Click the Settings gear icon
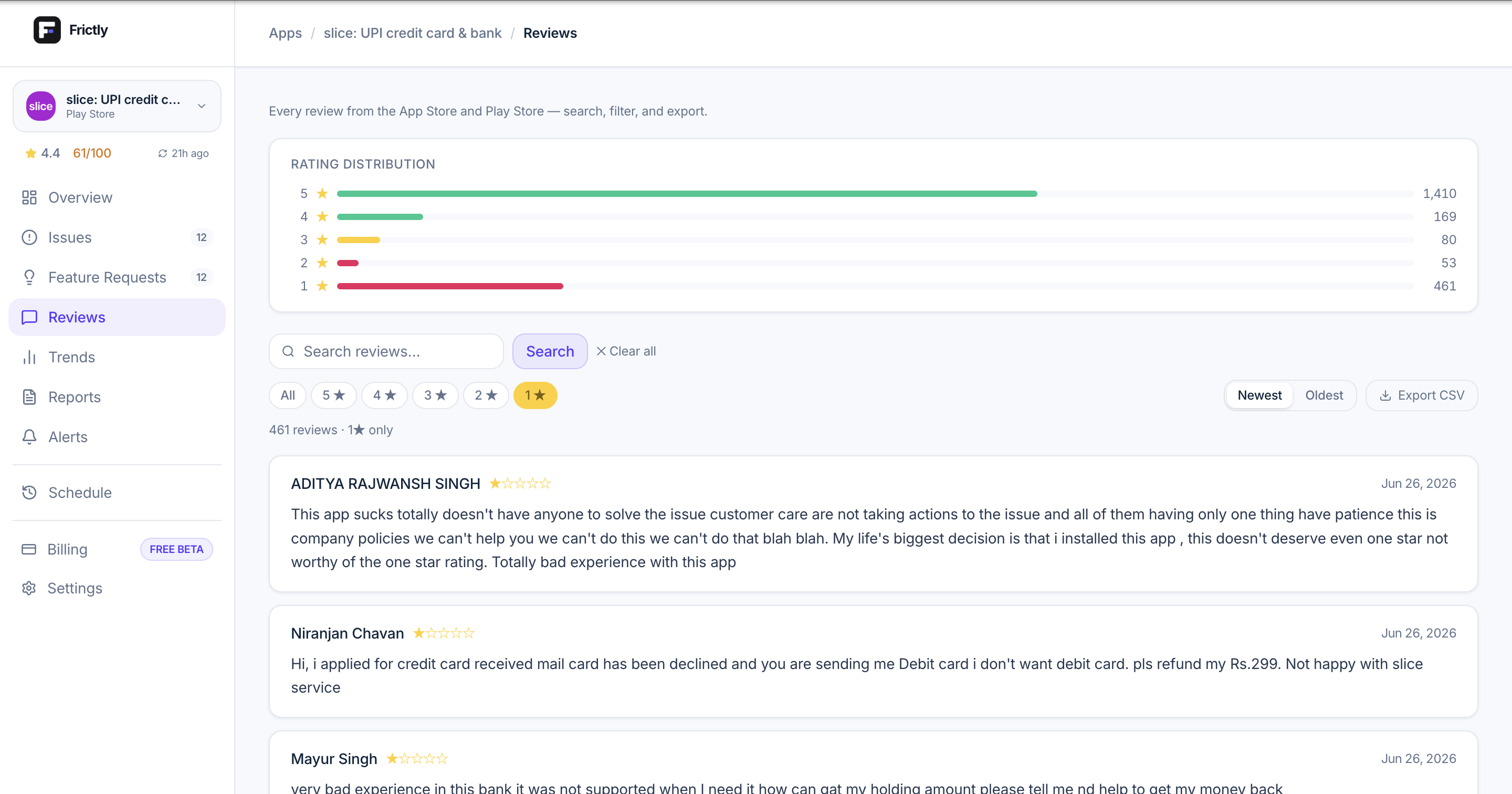Screen dimensions: 1512x794 tap(29, 588)
